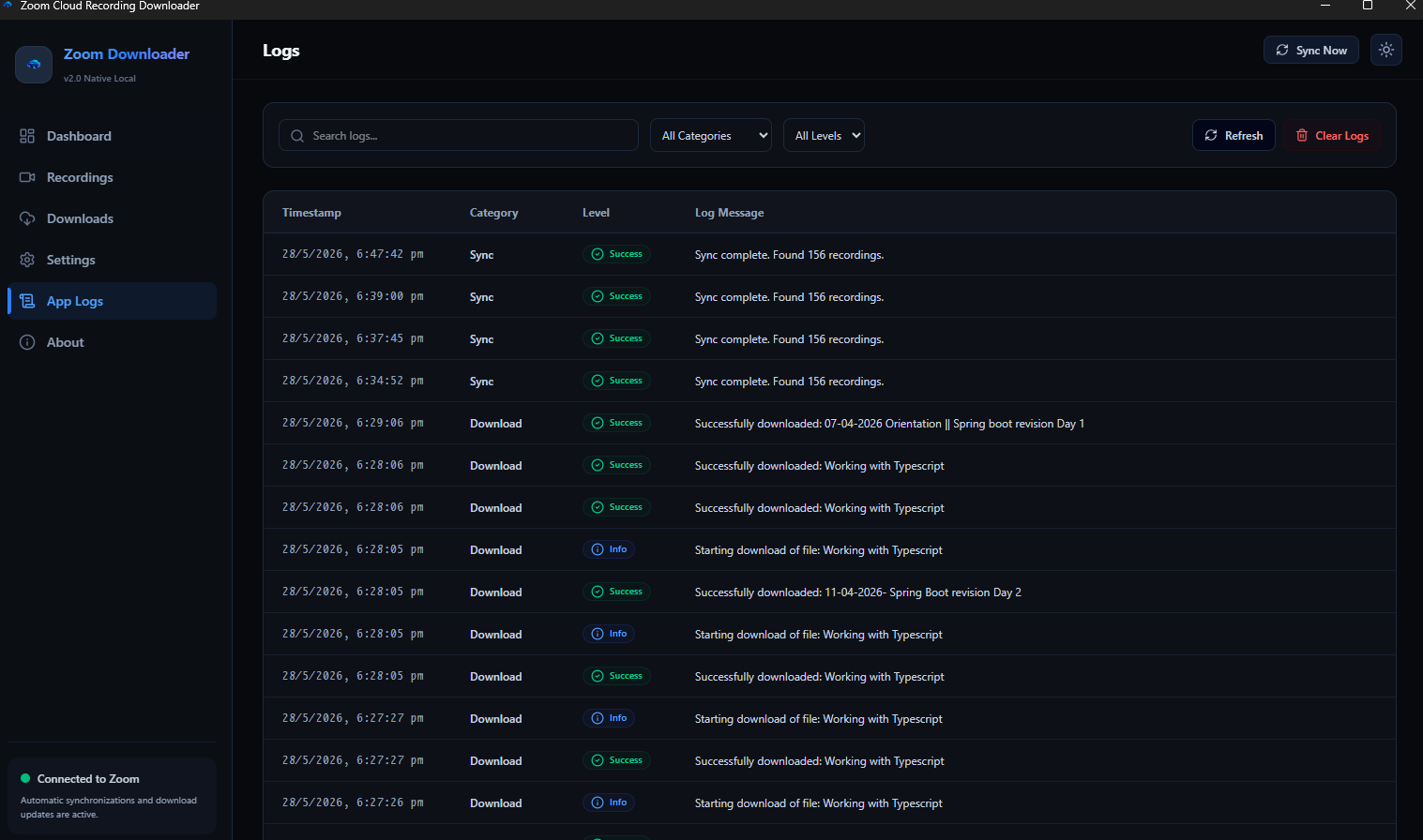Image resolution: width=1423 pixels, height=840 pixels.
Task: Click the sync arrows icon in Sync Now
Action: [x=1282, y=50]
